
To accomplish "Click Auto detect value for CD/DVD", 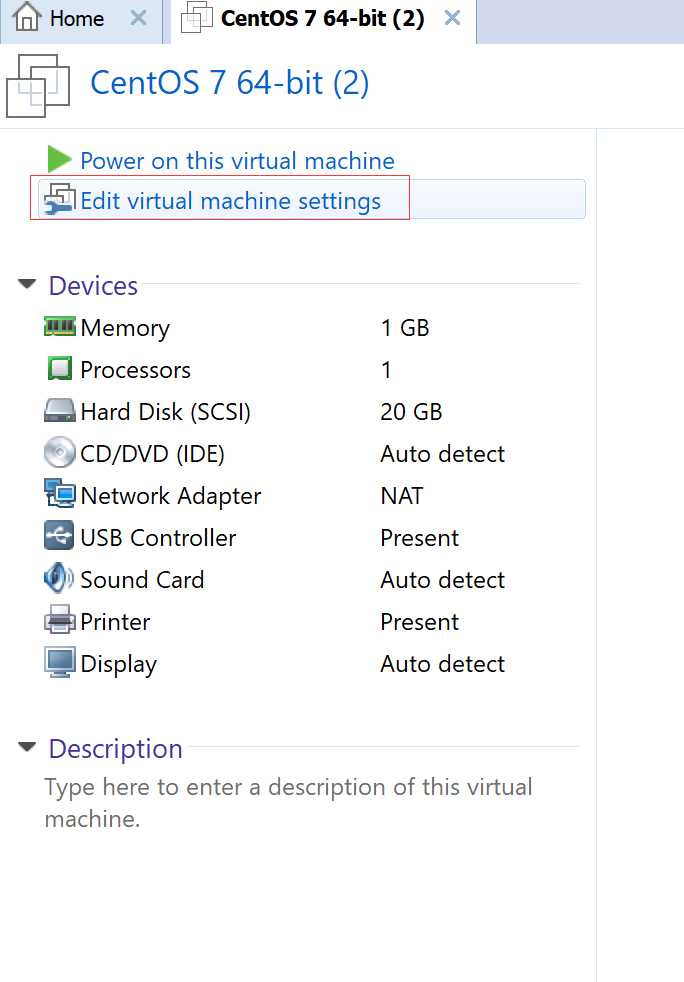I will [442, 453].
